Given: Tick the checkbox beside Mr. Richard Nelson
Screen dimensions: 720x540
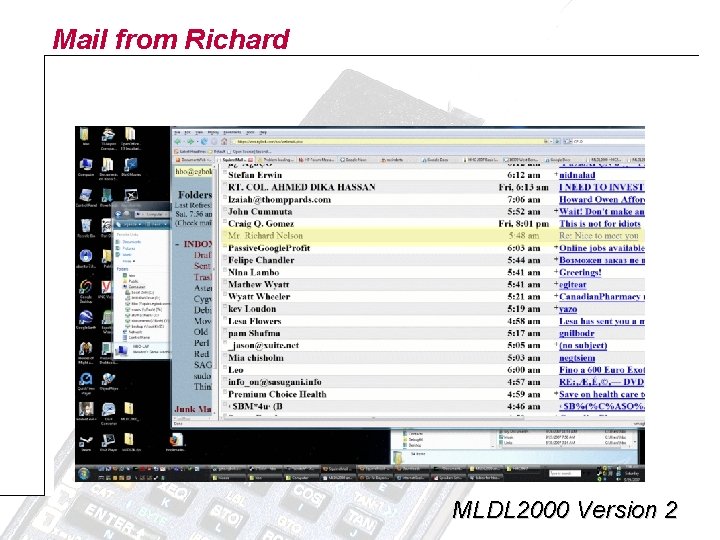Looking at the screenshot, I should (x=225, y=235).
